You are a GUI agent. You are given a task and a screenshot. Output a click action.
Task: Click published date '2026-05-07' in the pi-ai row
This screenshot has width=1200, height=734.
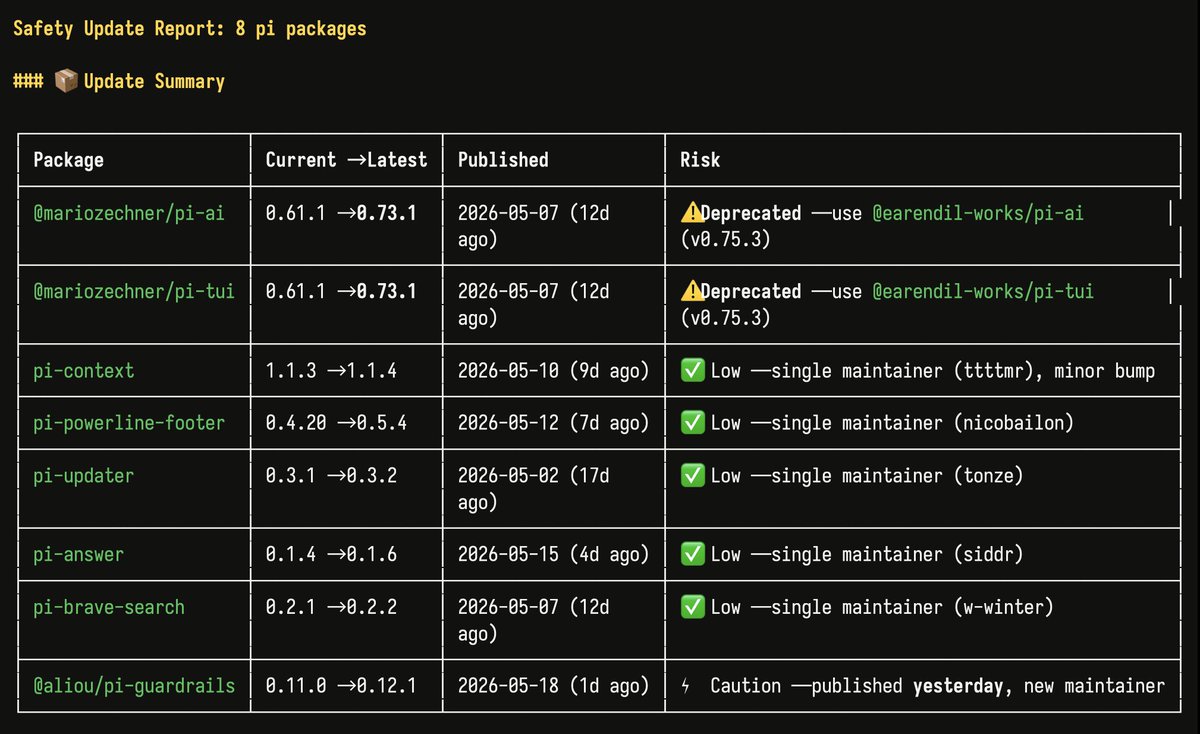tap(508, 213)
